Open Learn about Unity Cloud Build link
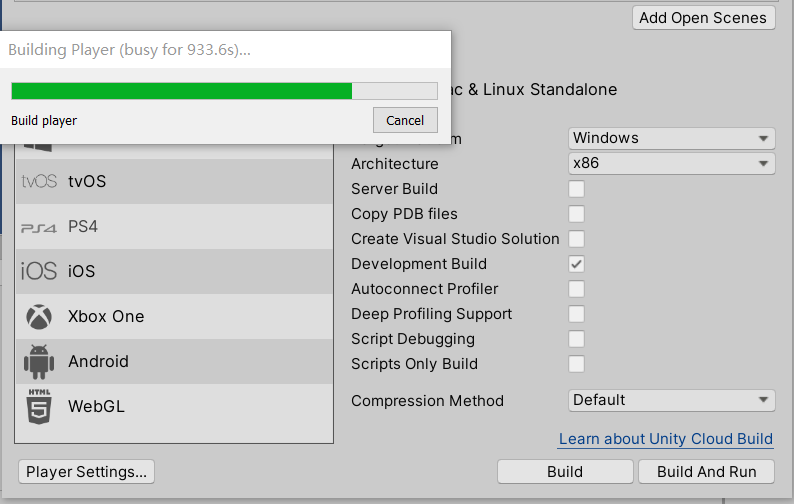This screenshot has width=794, height=504. pos(666,439)
